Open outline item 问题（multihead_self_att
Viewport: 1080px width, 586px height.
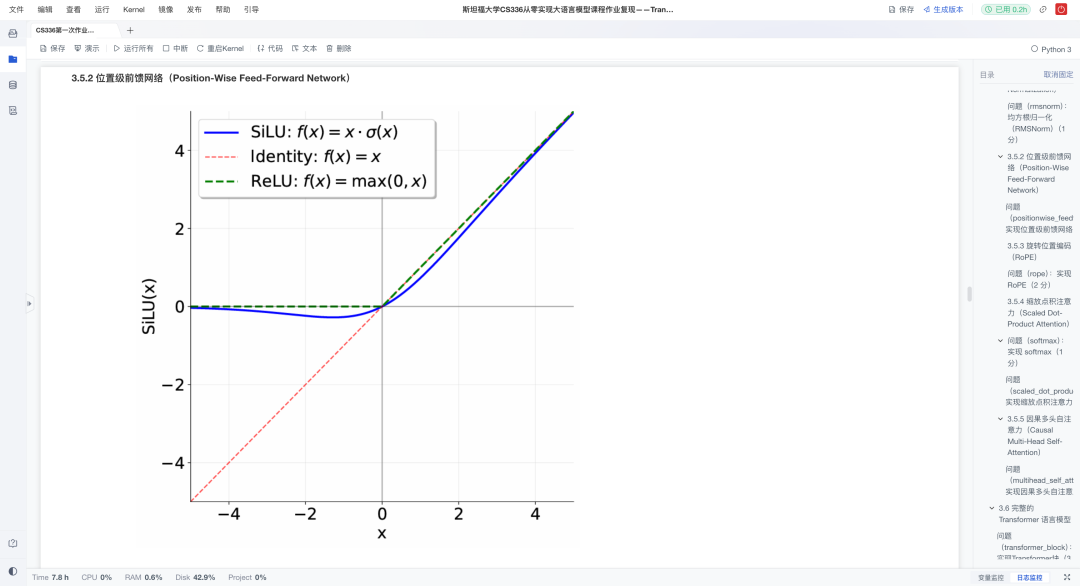(1039, 480)
